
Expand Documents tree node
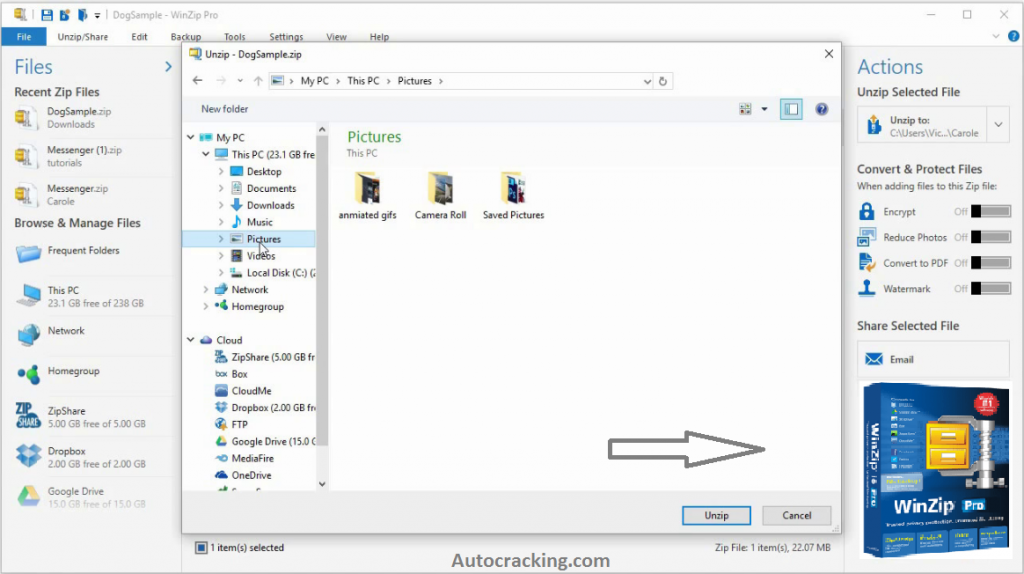(221, 188)
